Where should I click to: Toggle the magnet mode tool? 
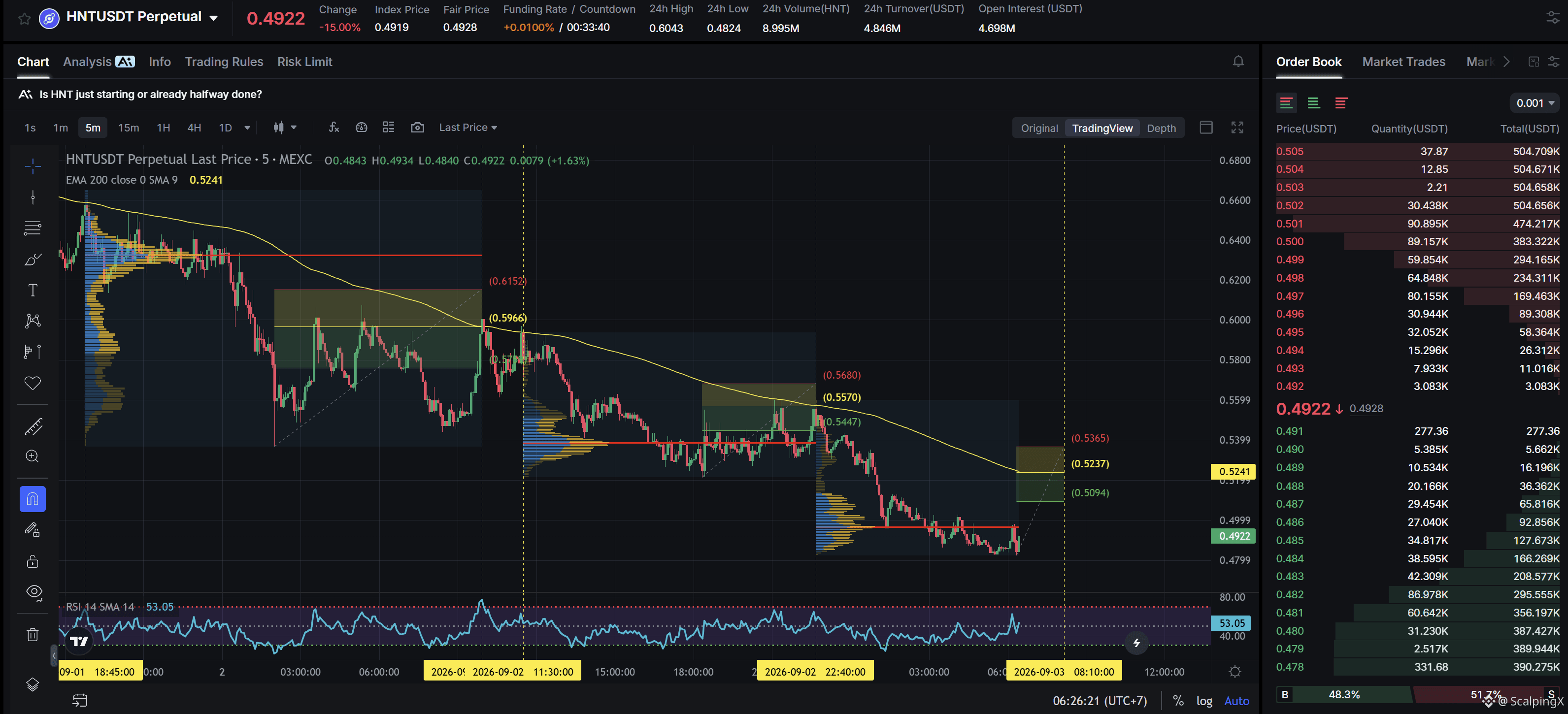click(33, 499)
